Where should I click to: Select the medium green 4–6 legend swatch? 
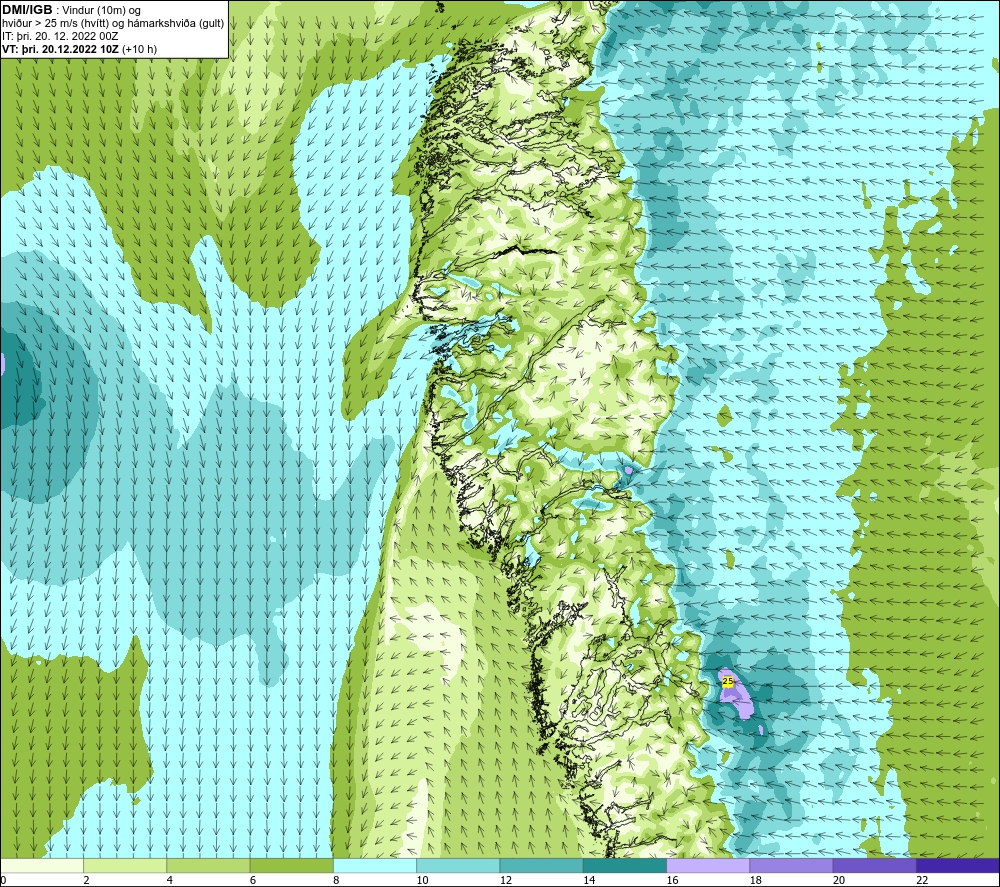click(208, 865)
